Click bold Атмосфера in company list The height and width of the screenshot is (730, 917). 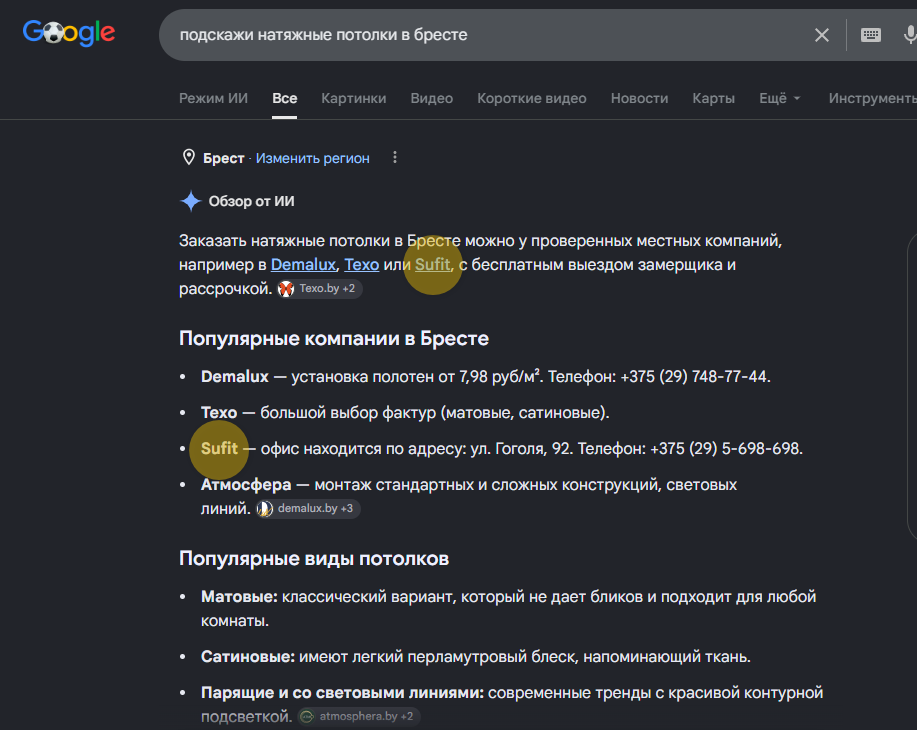246,485
